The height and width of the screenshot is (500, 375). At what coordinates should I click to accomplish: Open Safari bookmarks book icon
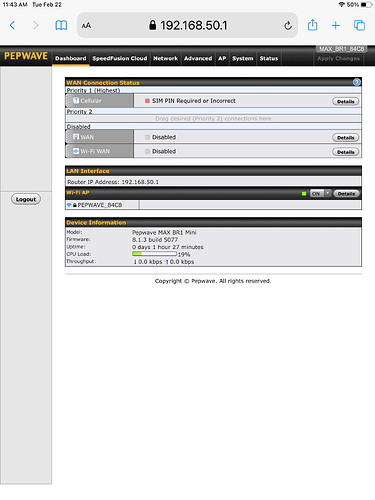click(61, 25)
